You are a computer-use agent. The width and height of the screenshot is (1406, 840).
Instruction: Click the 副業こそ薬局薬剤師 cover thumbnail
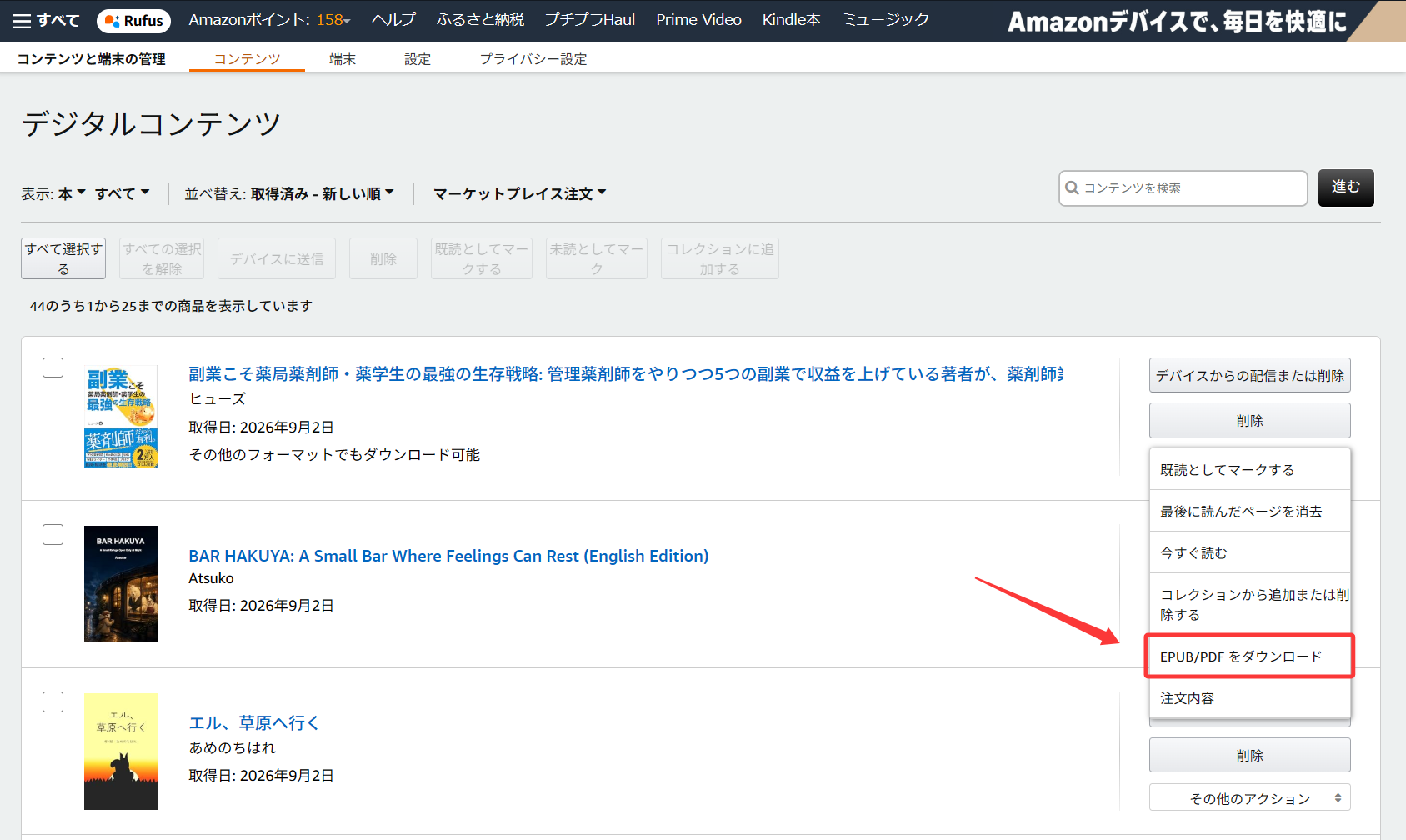[x=121, y=417]
